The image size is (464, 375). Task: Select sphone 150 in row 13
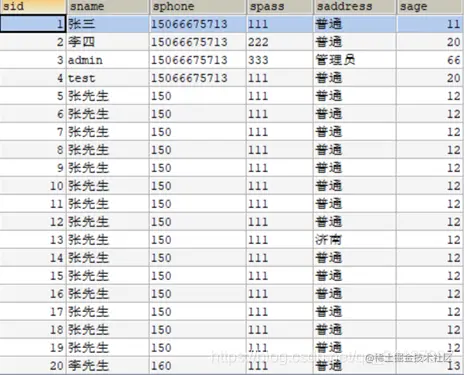click(198, 240)
